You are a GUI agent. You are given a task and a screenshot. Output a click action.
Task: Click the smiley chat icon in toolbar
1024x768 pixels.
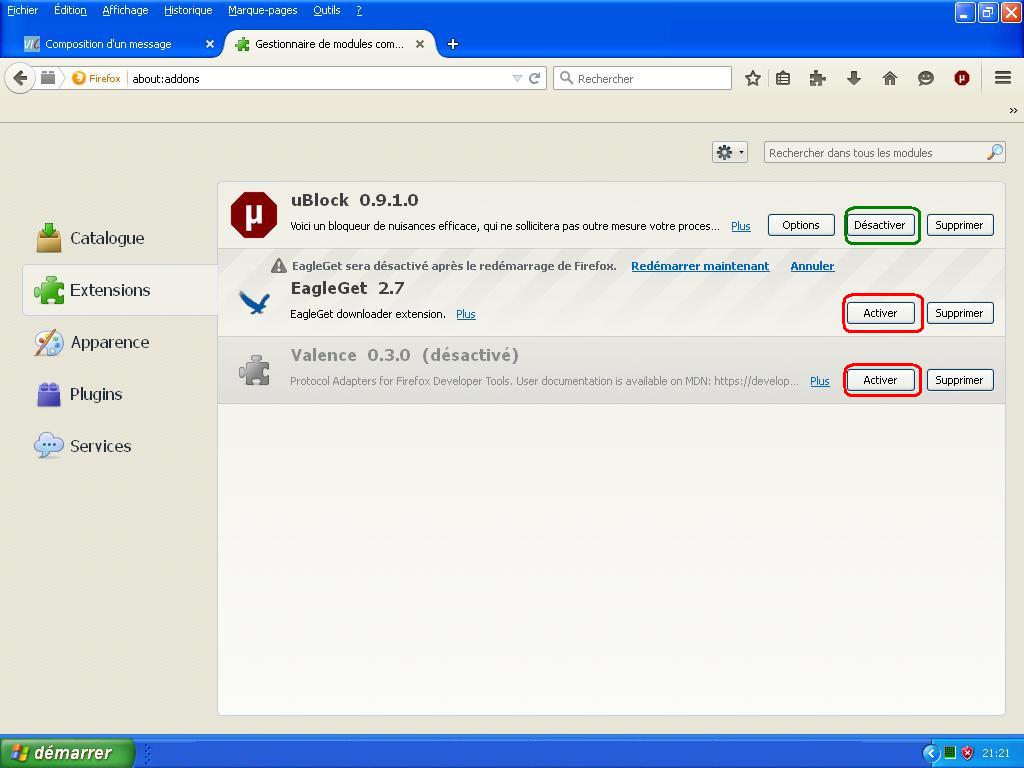point(925,78)
